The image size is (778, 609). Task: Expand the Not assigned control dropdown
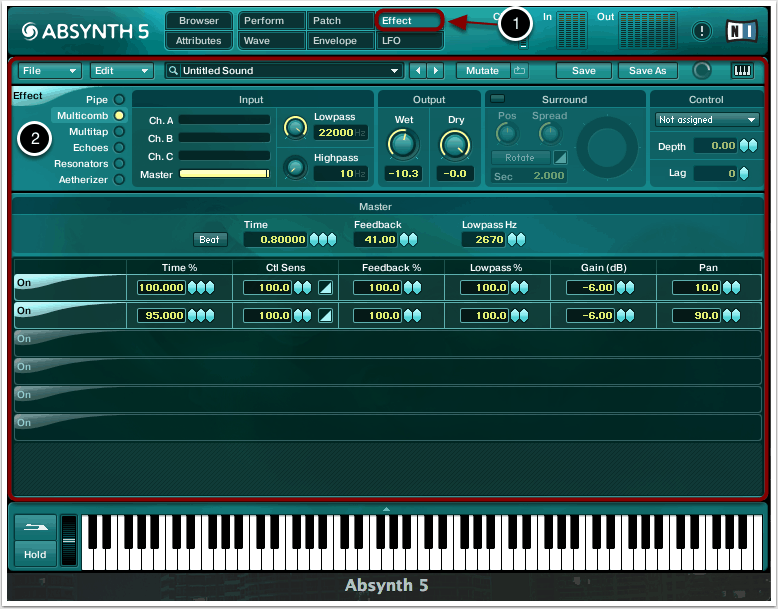click(x=707, y=120)
